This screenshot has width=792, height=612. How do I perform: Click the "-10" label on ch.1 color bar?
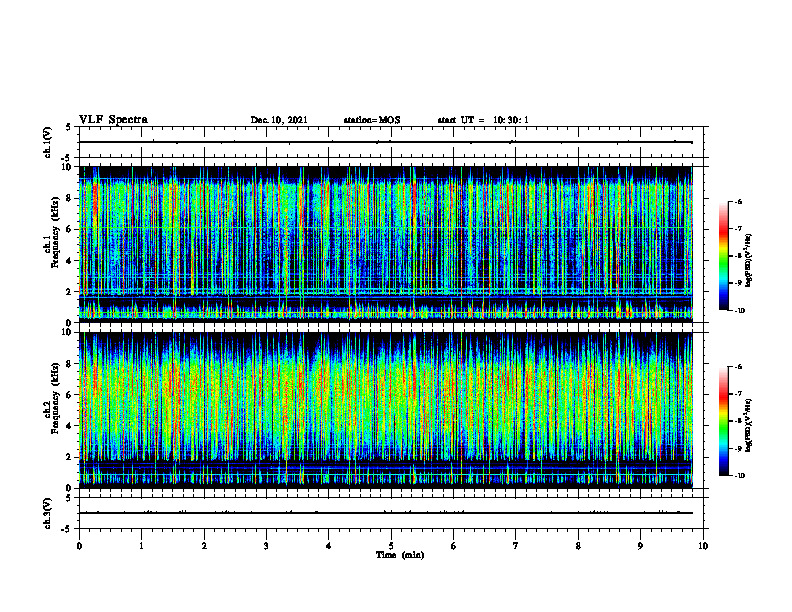739,311
